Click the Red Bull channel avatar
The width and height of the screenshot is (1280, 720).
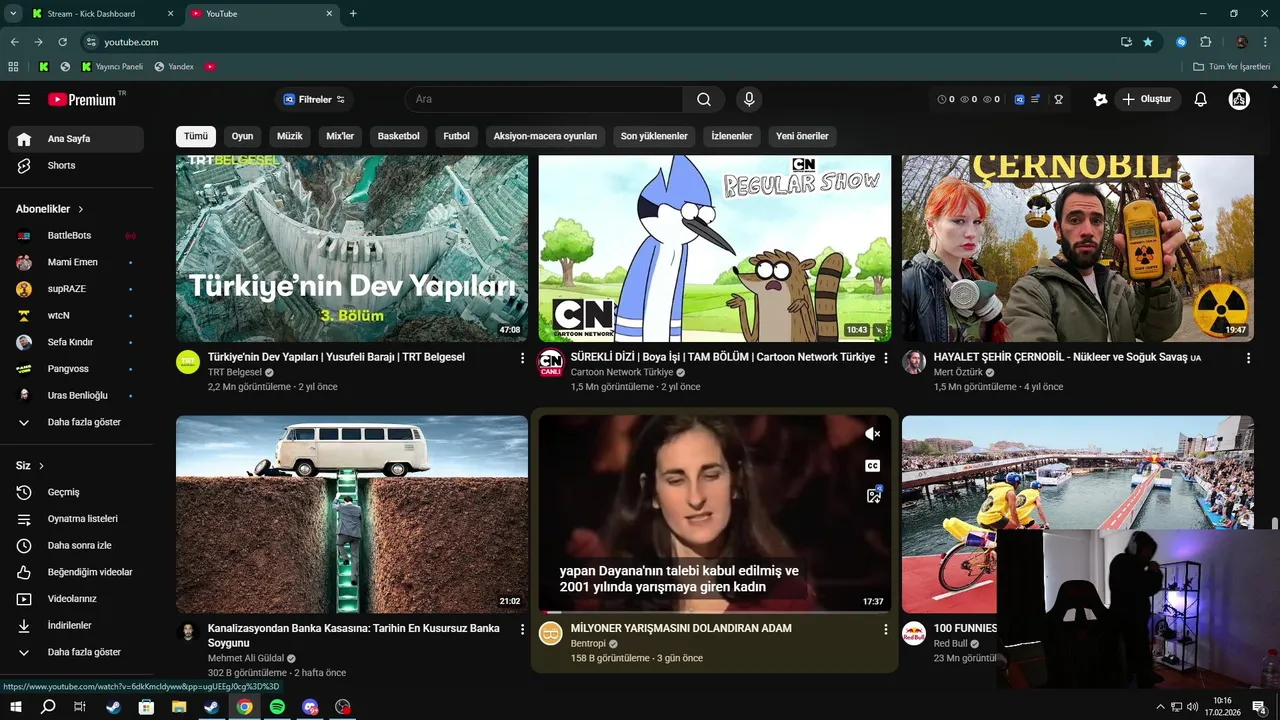point(914,633)
